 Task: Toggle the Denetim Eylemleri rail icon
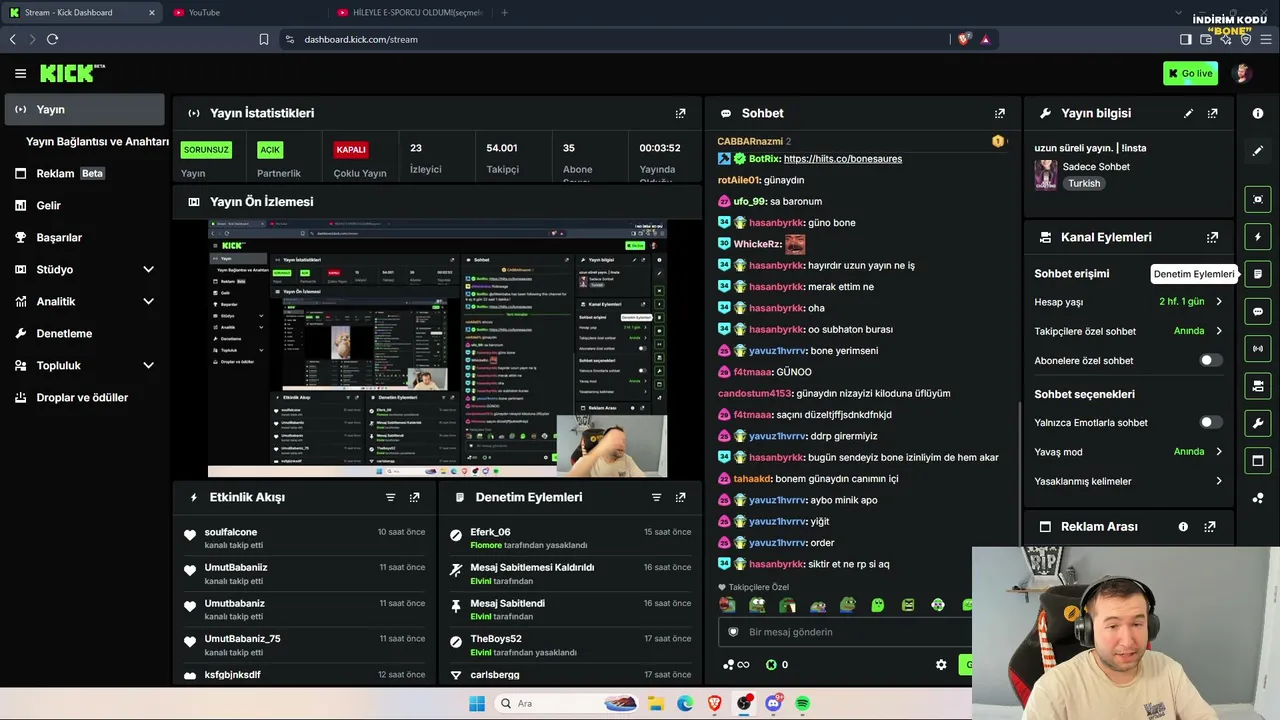pyautogui.click(x=1258, y=274)
